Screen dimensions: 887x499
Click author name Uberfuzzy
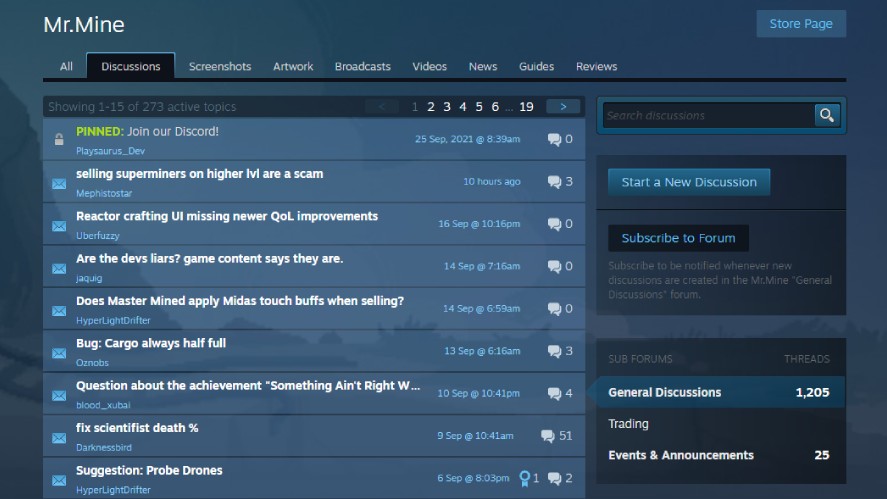point(98,236)
